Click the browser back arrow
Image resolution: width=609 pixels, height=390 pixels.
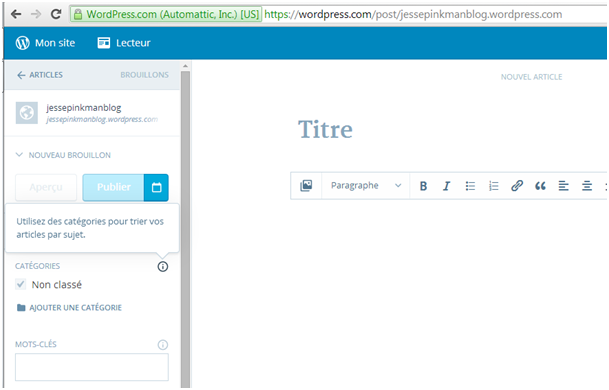click(16, 14)
